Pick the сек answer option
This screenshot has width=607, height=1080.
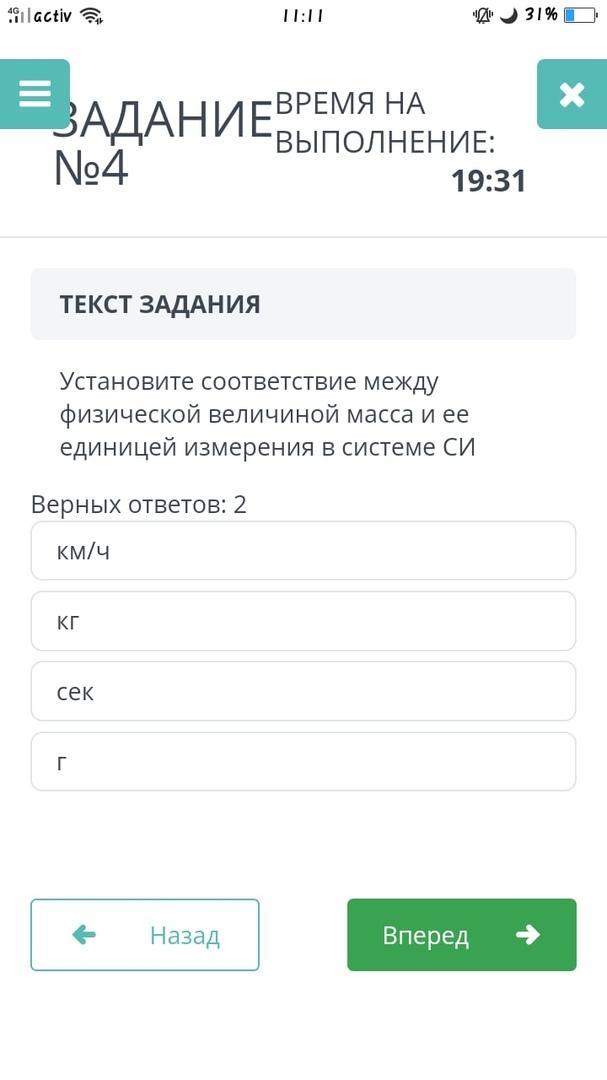pos(303,691)
